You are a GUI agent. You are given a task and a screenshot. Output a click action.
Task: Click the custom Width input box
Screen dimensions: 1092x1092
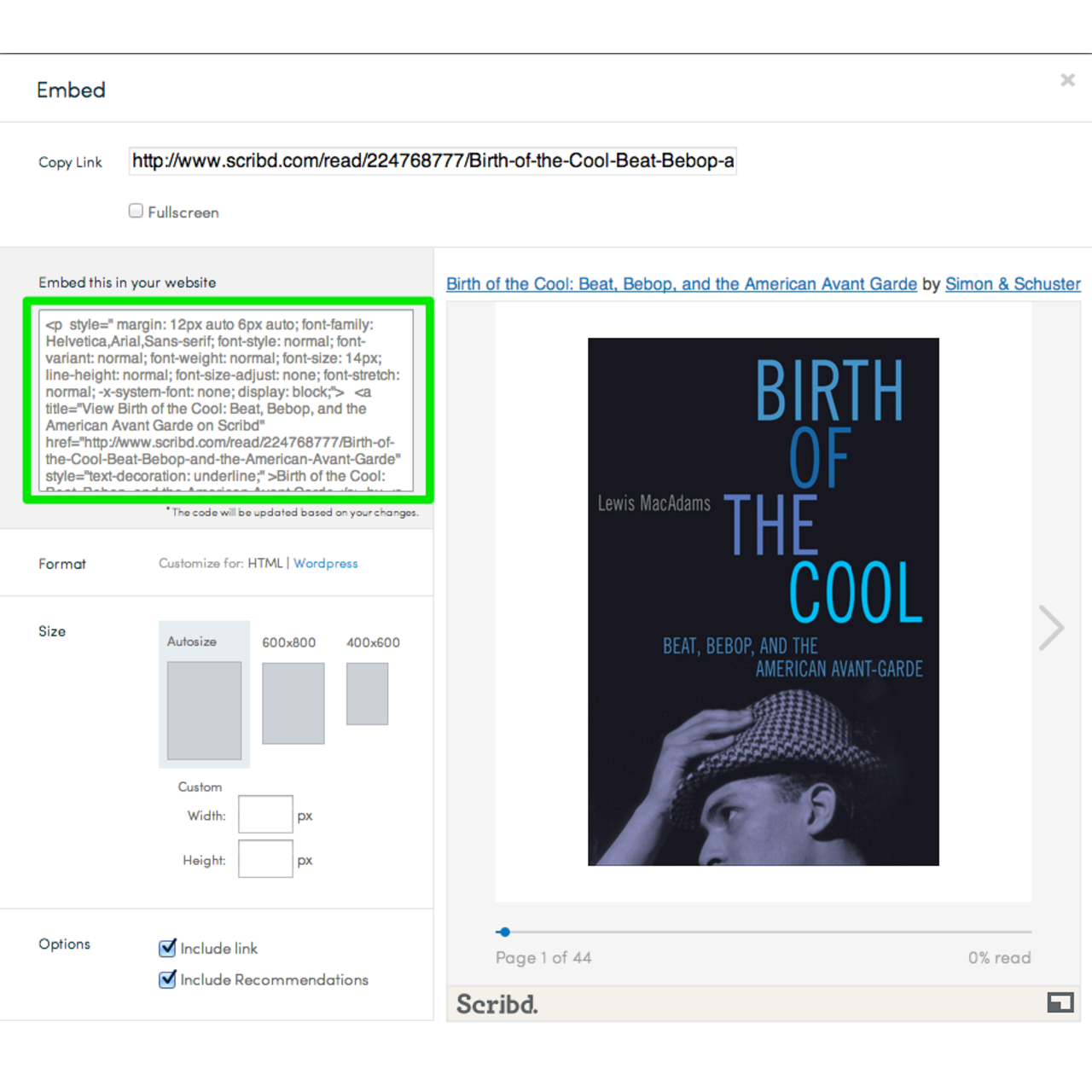click(265, 814)
